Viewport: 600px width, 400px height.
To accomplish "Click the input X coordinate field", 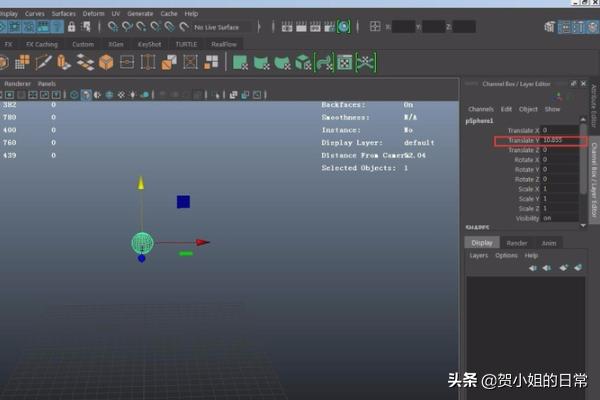I will [403, 27].
